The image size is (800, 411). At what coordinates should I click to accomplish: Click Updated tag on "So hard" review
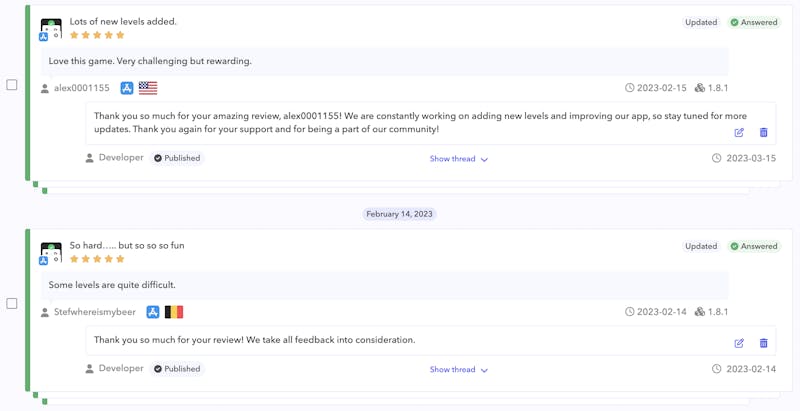(x=701, y=246)
